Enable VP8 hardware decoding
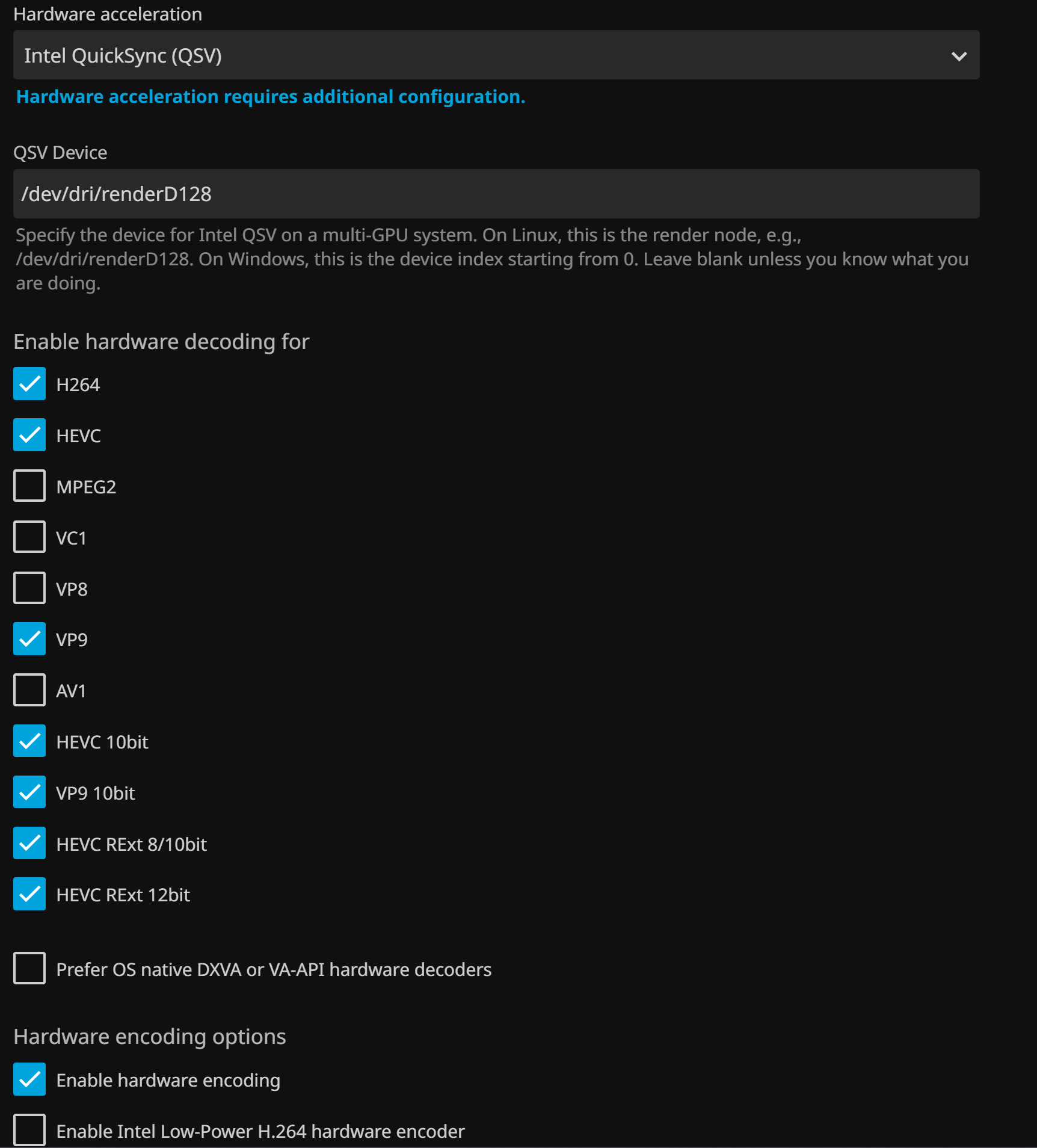The width and height of the screenshot is (1037, 1148). click(x=29, y=588)
